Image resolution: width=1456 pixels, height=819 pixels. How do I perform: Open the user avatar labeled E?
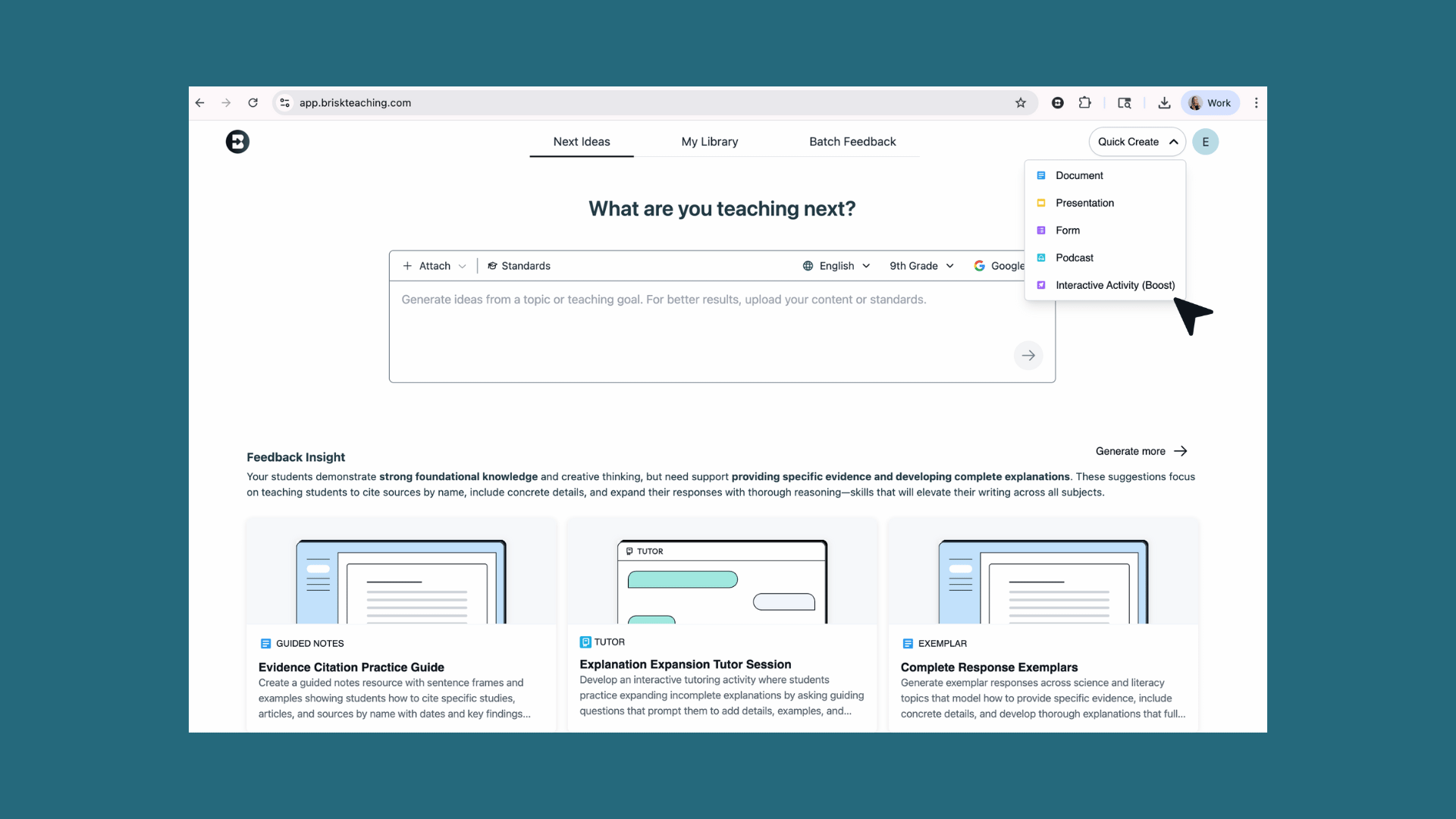point(1205,142)
